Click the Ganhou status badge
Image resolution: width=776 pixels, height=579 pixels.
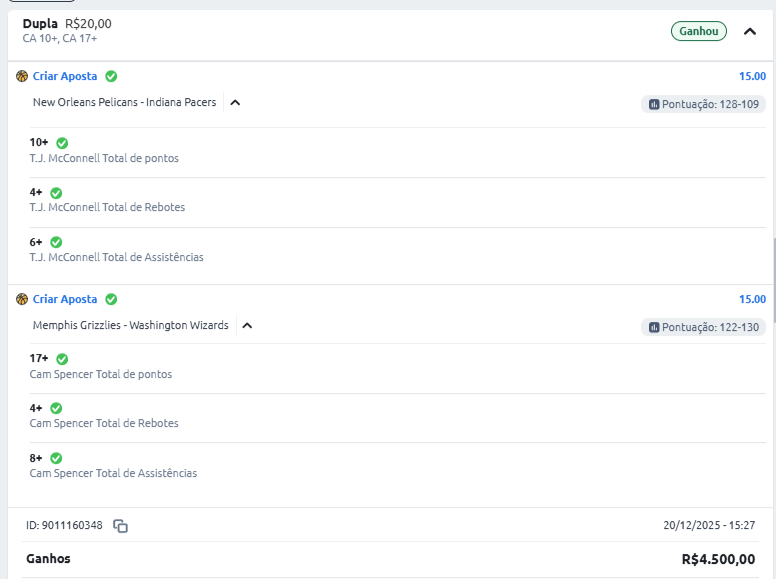pos(698,31)
